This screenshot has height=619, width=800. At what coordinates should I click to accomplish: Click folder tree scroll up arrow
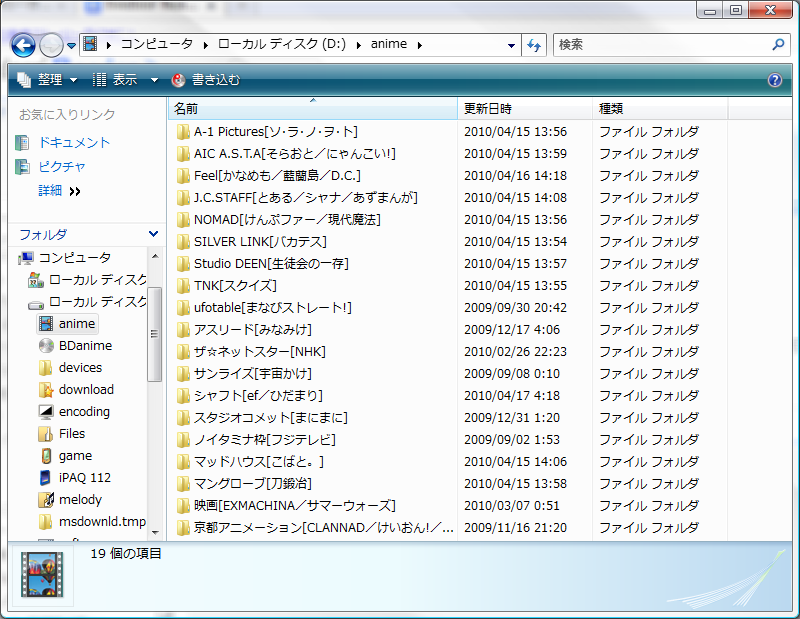155,256
